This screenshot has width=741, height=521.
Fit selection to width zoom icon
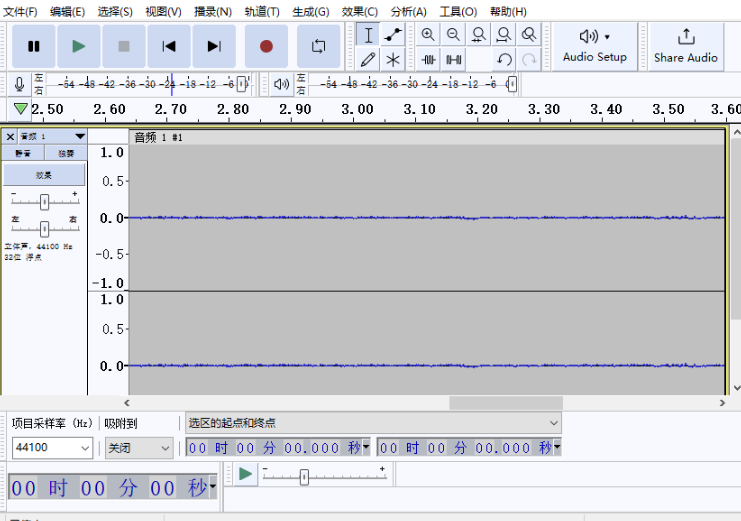479,35
